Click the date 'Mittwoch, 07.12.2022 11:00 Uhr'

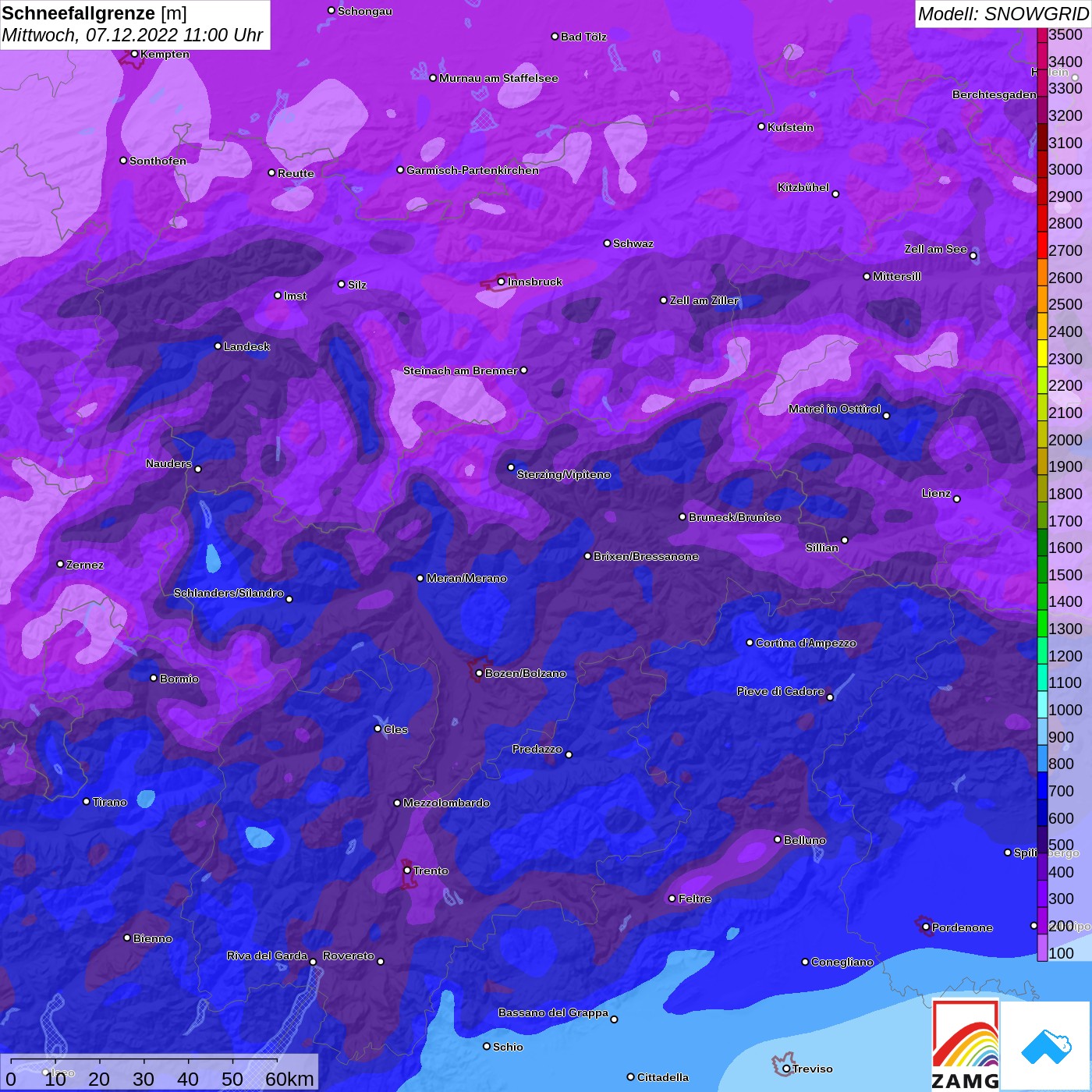(133, 35)
